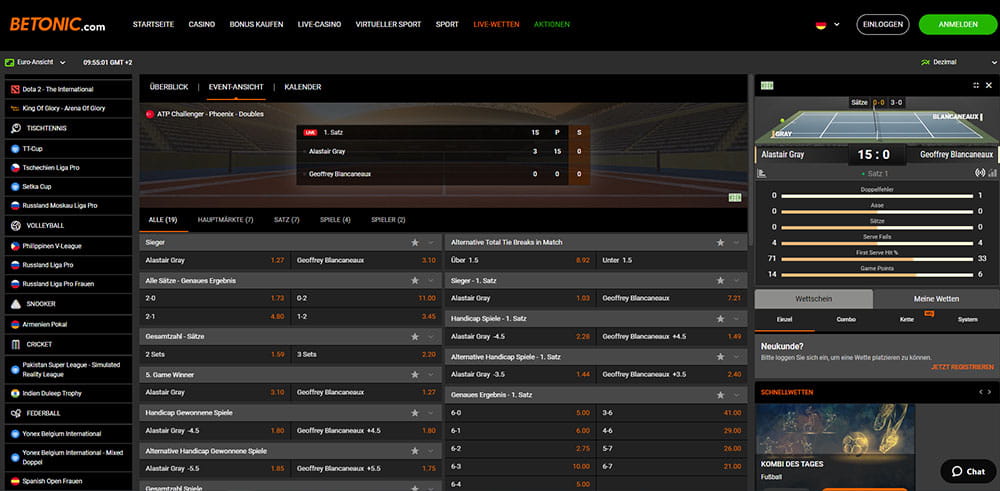Favorite Handicap Spiele - 1. Satz market

721,318
